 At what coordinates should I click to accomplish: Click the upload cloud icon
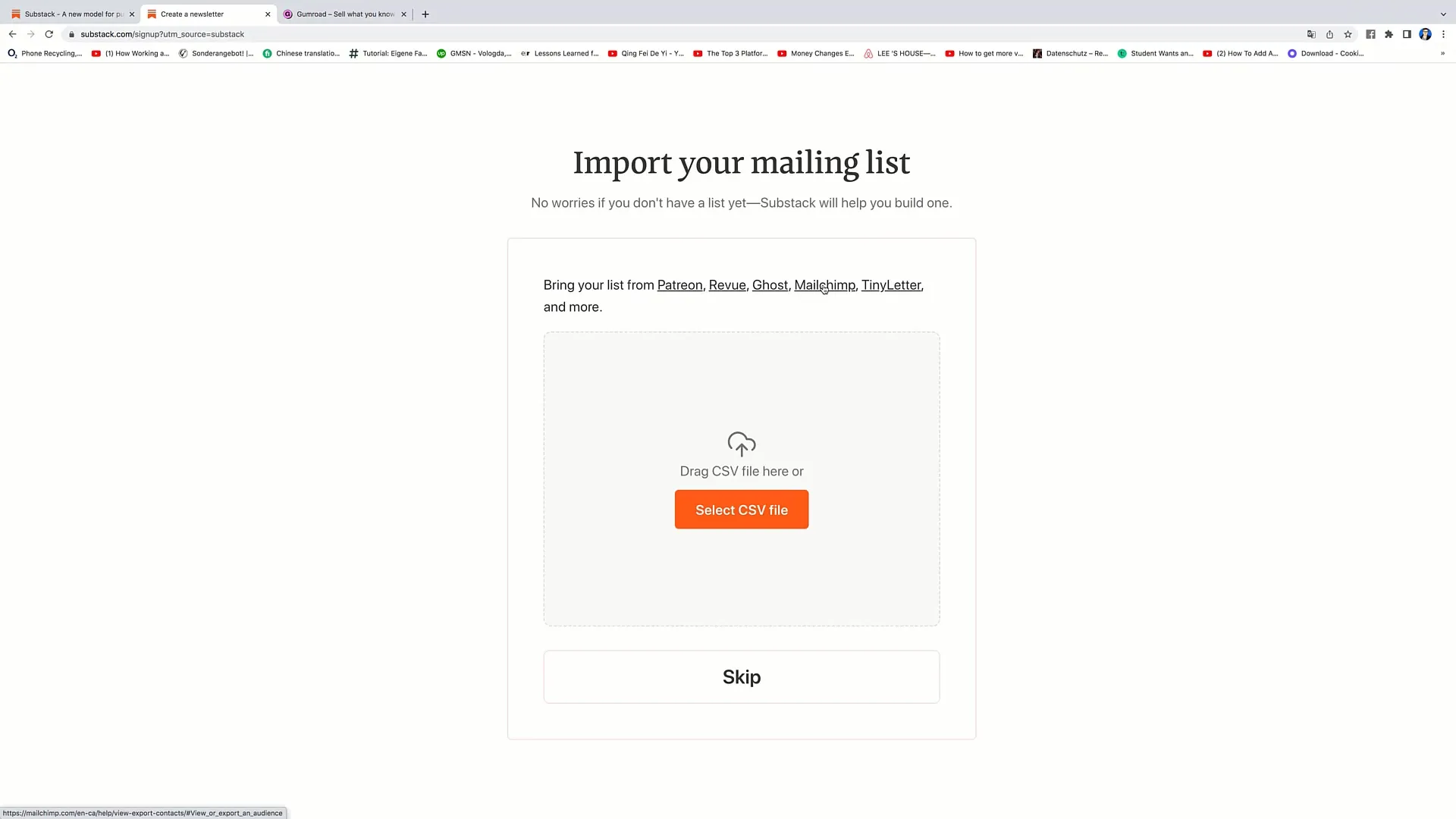click(x=742, y=443)
